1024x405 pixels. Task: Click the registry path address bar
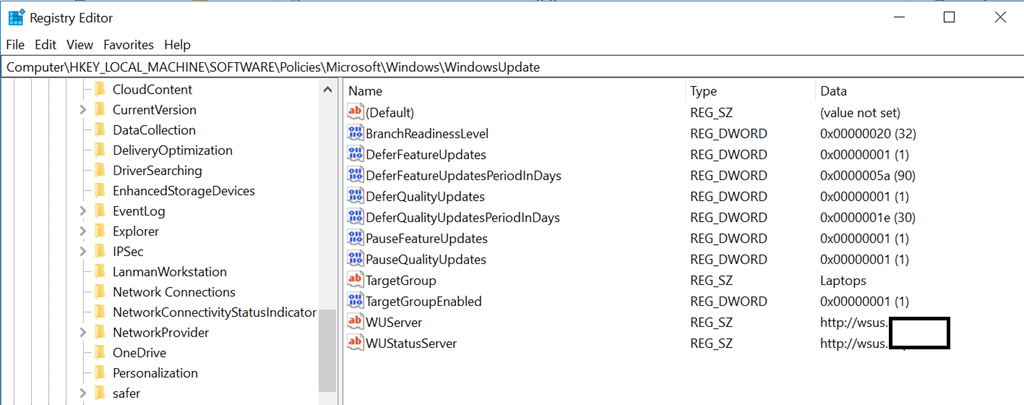pyautogui.click(x=512, y=67)
